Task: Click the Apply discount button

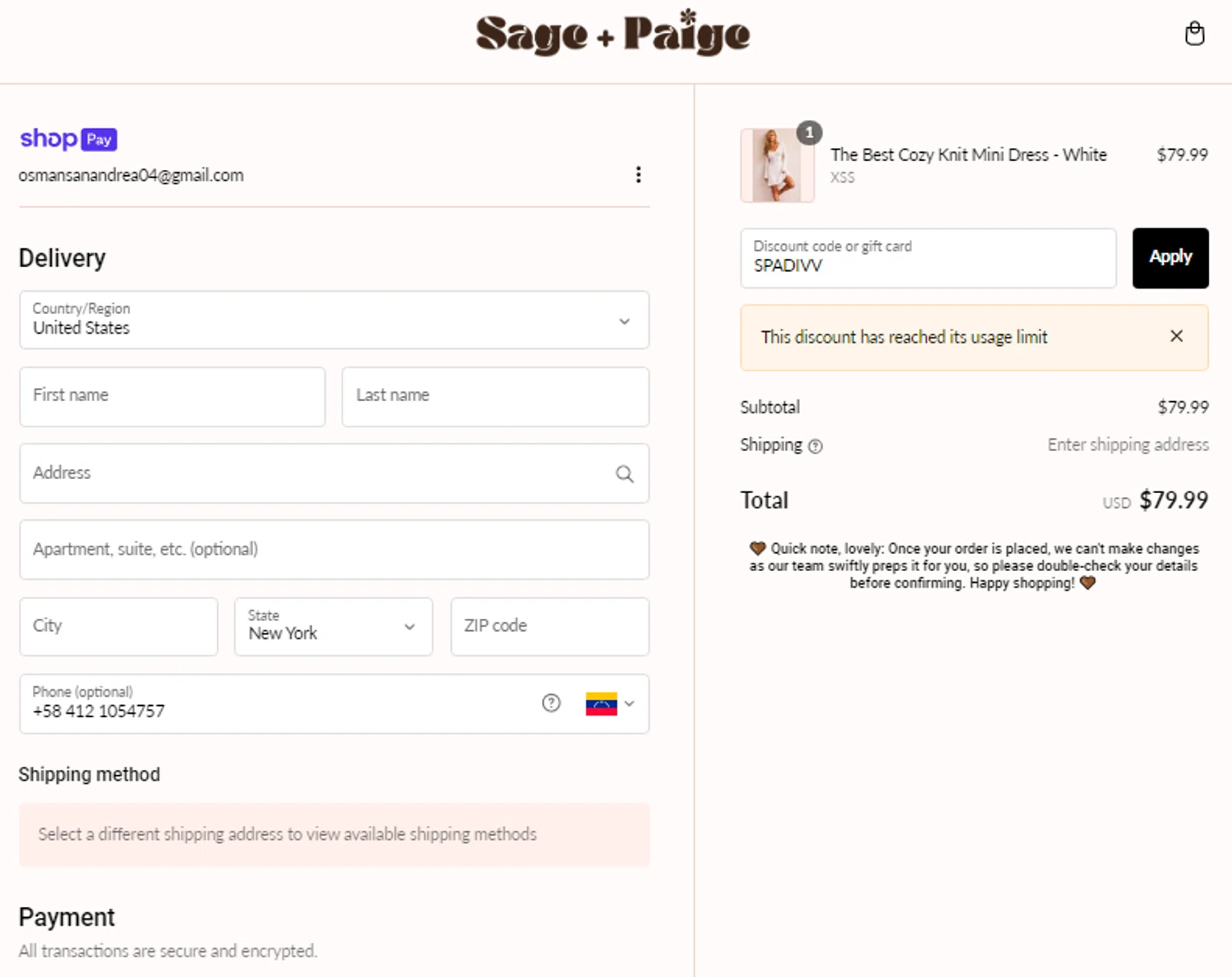Action: coord(1170,258)
